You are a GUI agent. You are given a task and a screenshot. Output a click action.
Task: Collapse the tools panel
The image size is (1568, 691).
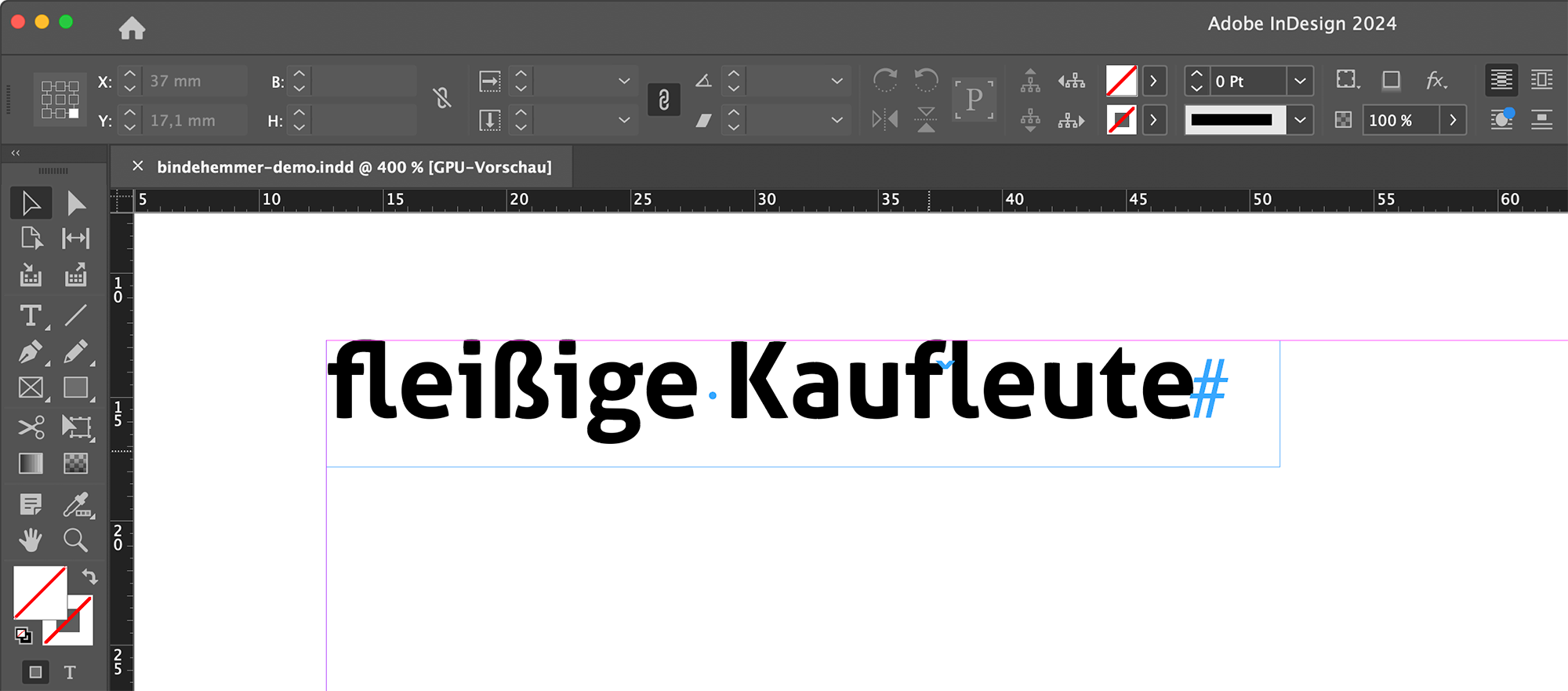[16, 153]
